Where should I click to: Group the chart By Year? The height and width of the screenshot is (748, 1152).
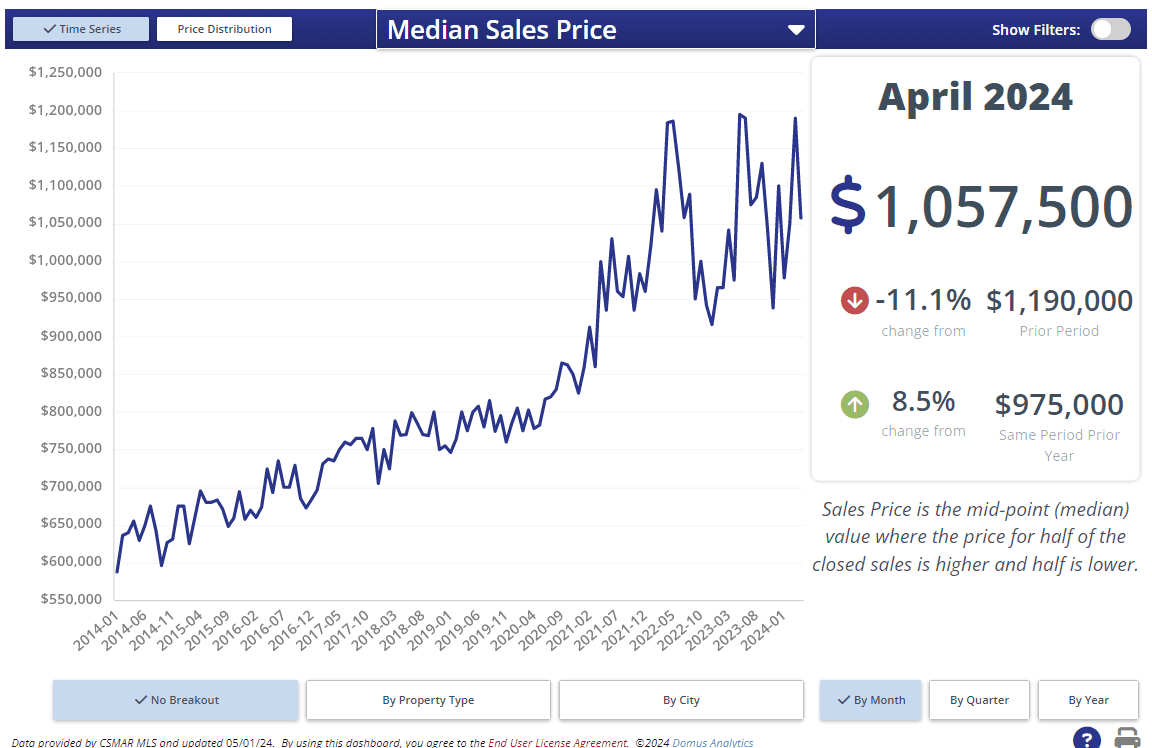[1088, 700]
